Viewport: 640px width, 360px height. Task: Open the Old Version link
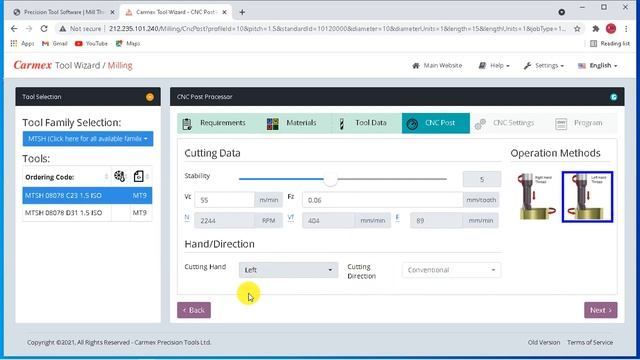point(544,342)
